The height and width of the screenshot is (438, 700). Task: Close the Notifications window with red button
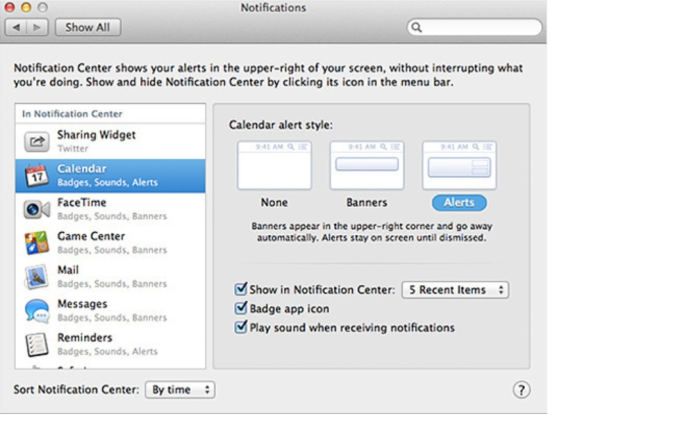click(9, 7)
